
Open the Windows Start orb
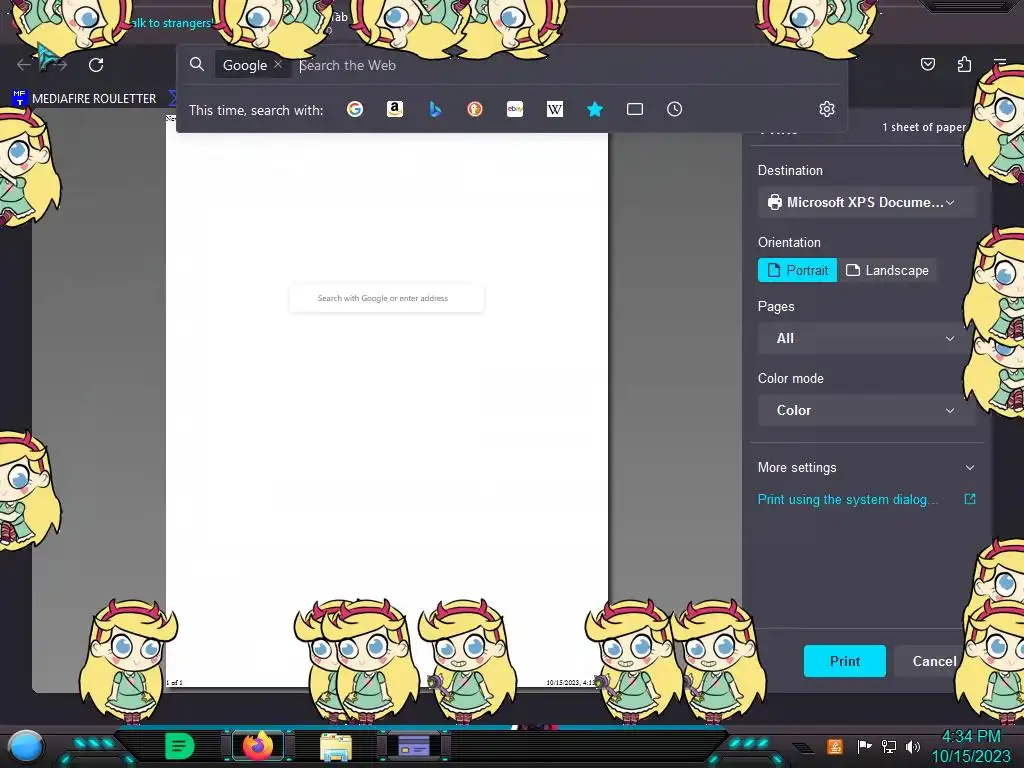click(x=26, y=746)
